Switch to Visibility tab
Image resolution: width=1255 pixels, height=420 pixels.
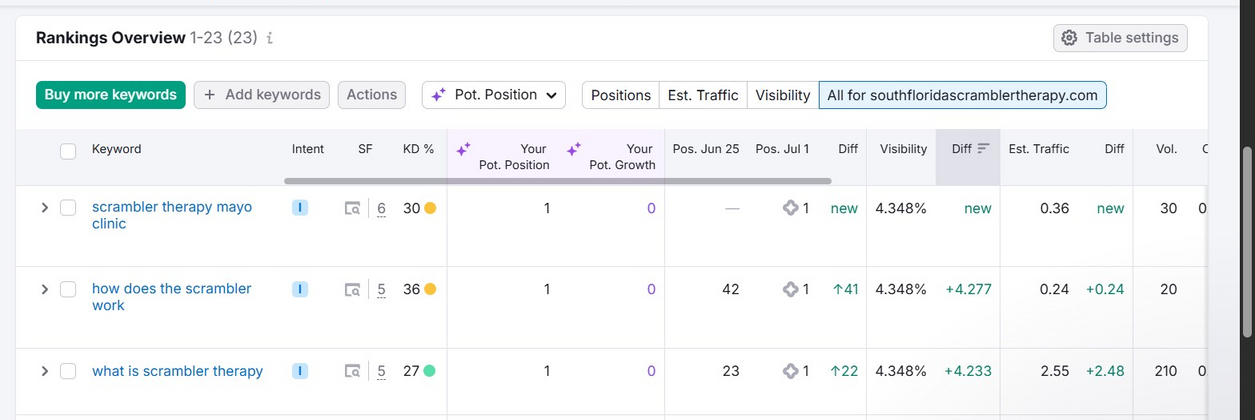[x=783, y=95]
